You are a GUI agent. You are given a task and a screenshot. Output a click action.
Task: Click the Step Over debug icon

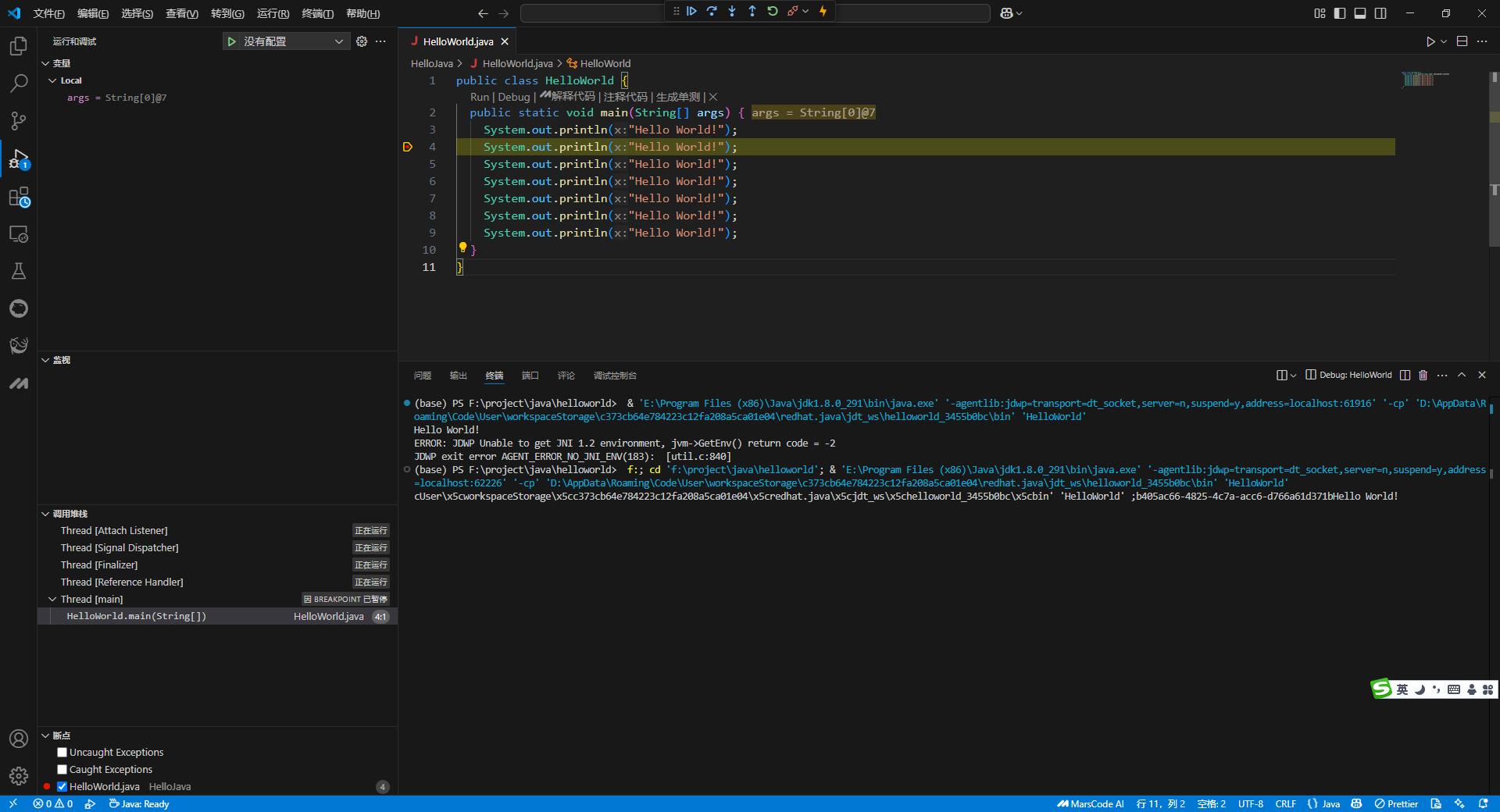[711, 11]
